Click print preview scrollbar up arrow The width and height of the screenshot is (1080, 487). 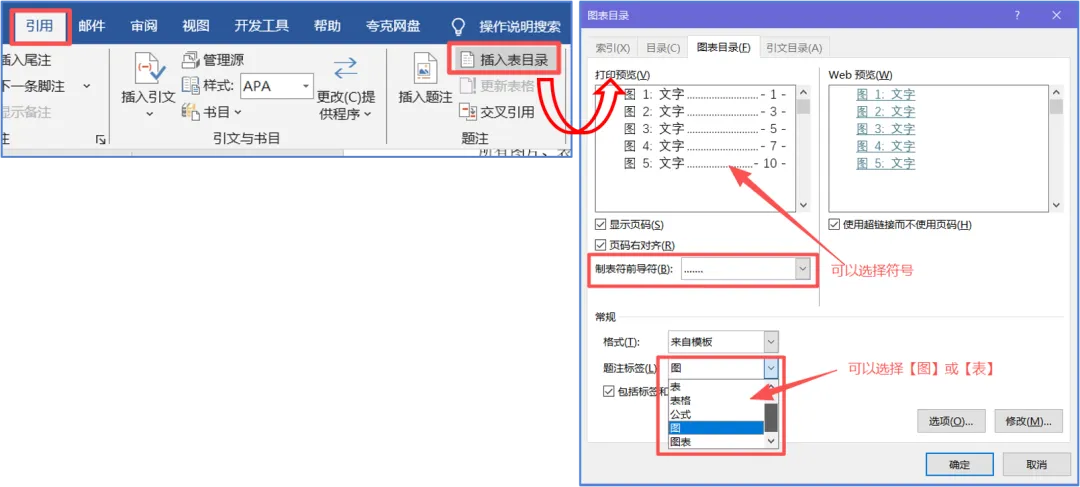tap(803, 92)
